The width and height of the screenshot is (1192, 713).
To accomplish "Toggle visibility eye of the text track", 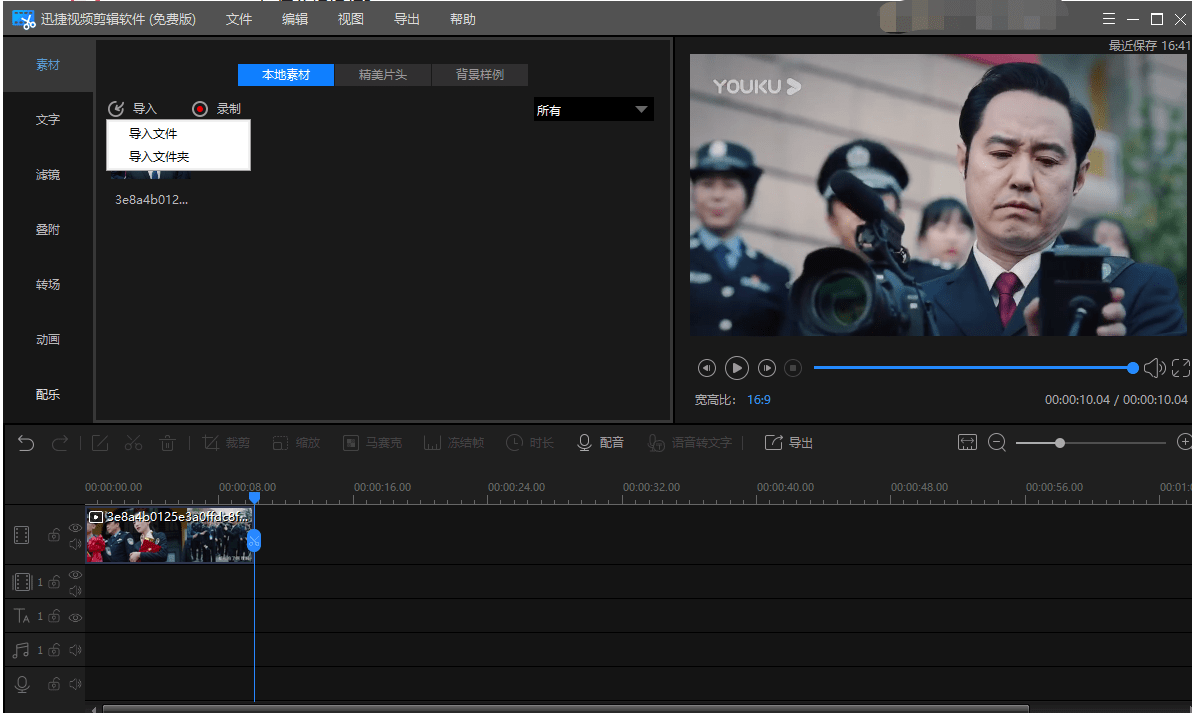I will coord(75,617).
